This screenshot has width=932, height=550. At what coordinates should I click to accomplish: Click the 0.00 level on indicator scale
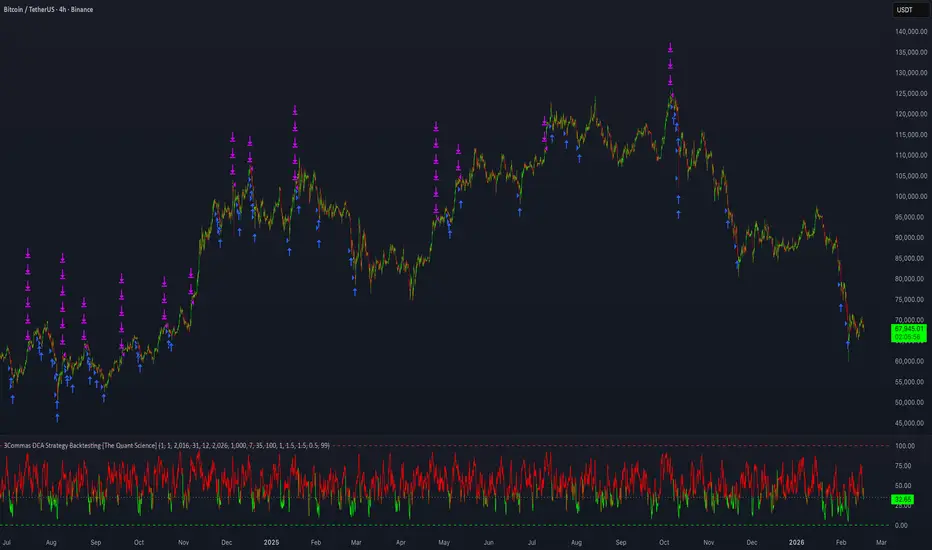(904, 525)
